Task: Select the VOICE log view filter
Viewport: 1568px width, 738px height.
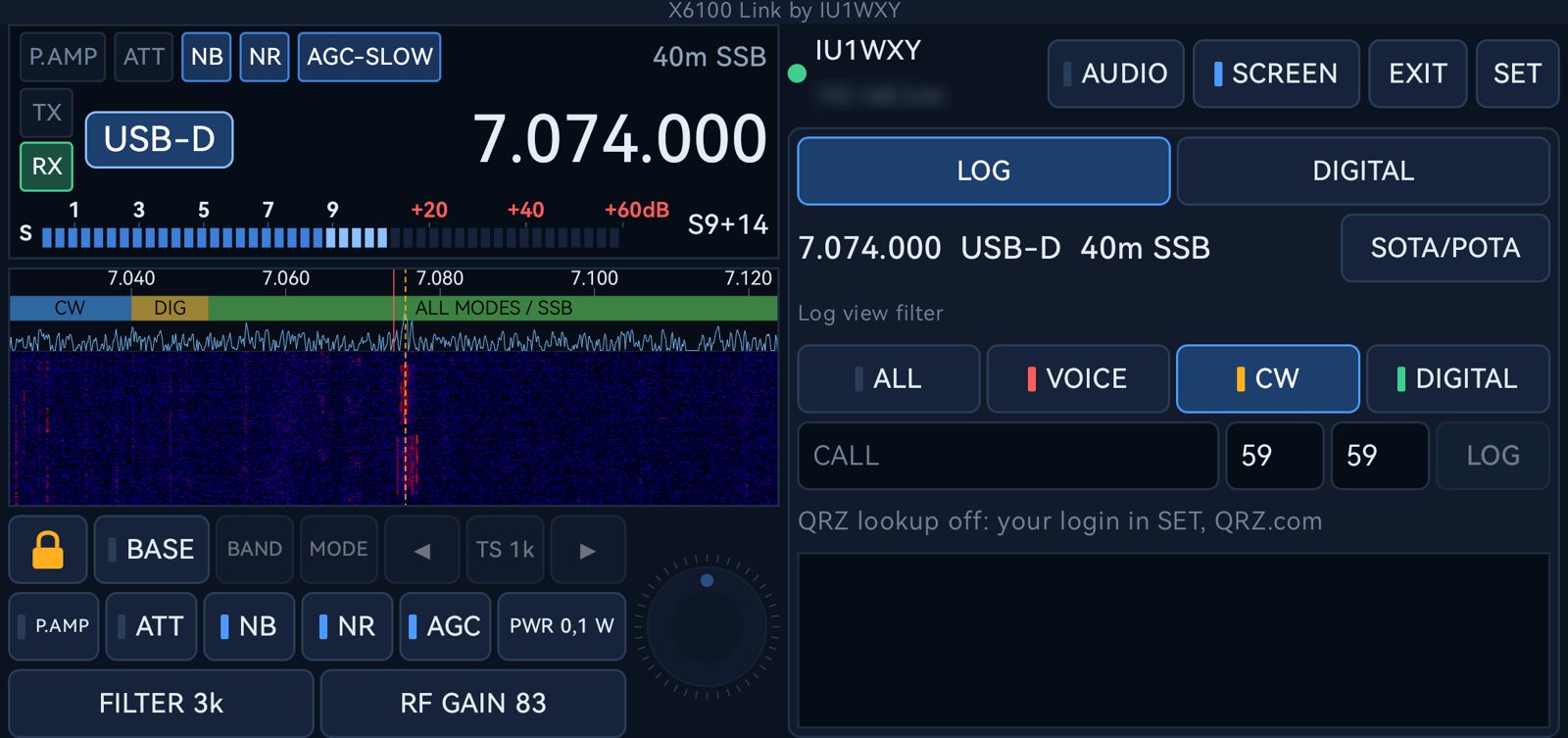Action: pyautogui.click(x=1078, y=378)
